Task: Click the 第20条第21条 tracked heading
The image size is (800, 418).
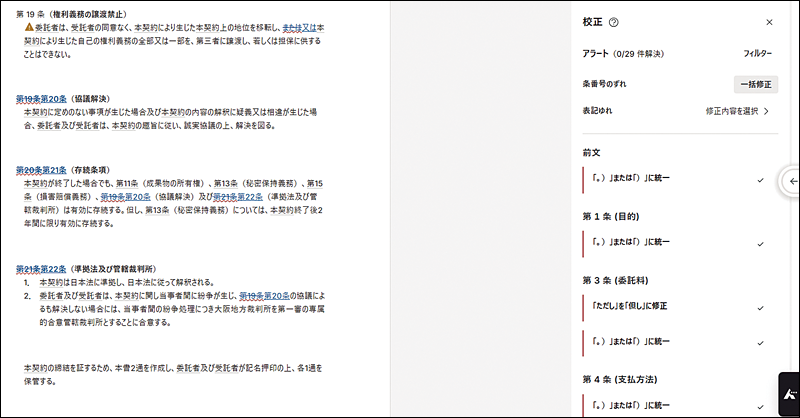Action: pyautogui.click(x=42, y=171)
